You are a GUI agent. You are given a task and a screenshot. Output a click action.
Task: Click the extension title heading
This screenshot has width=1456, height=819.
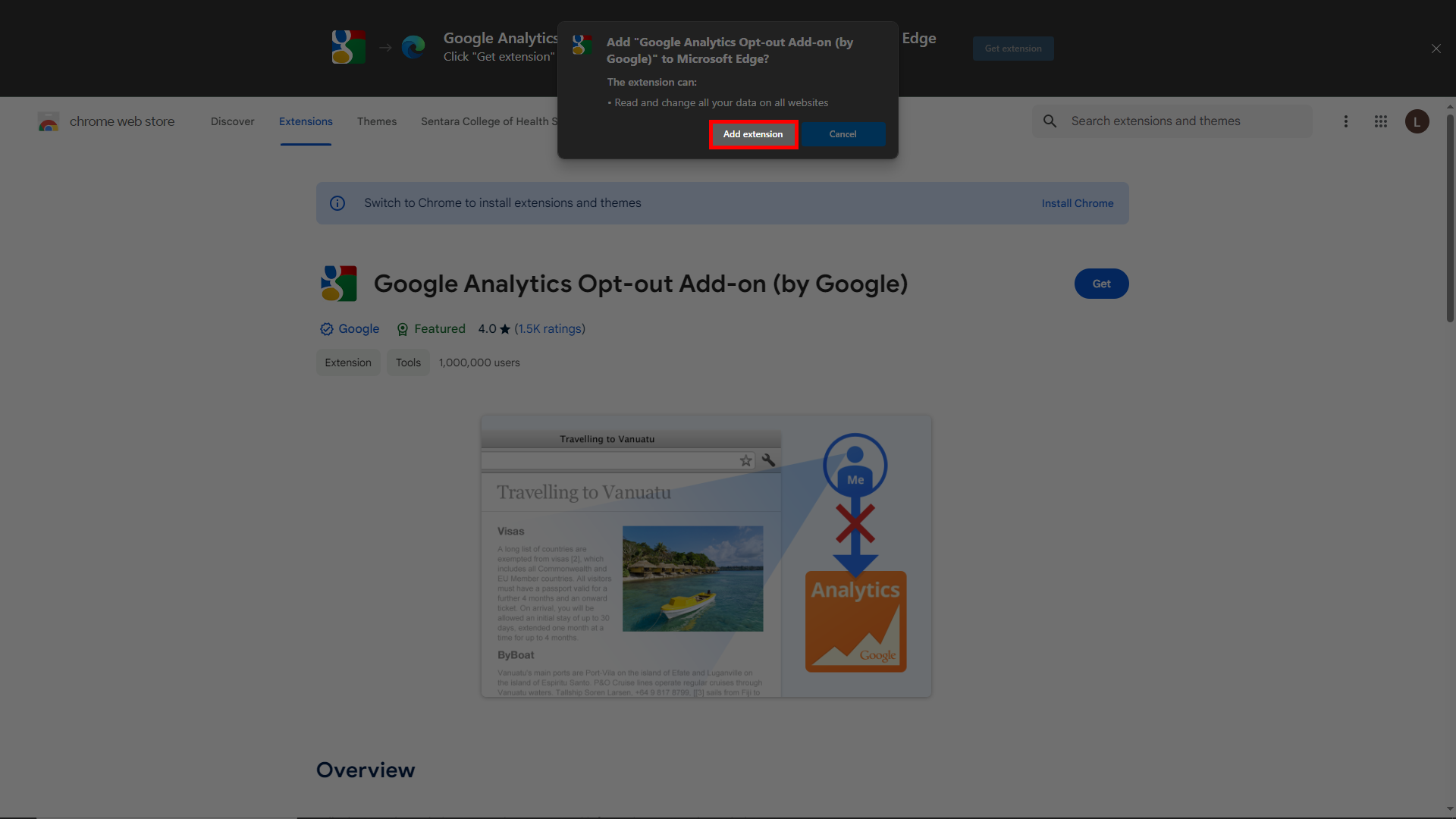point(641,284)
